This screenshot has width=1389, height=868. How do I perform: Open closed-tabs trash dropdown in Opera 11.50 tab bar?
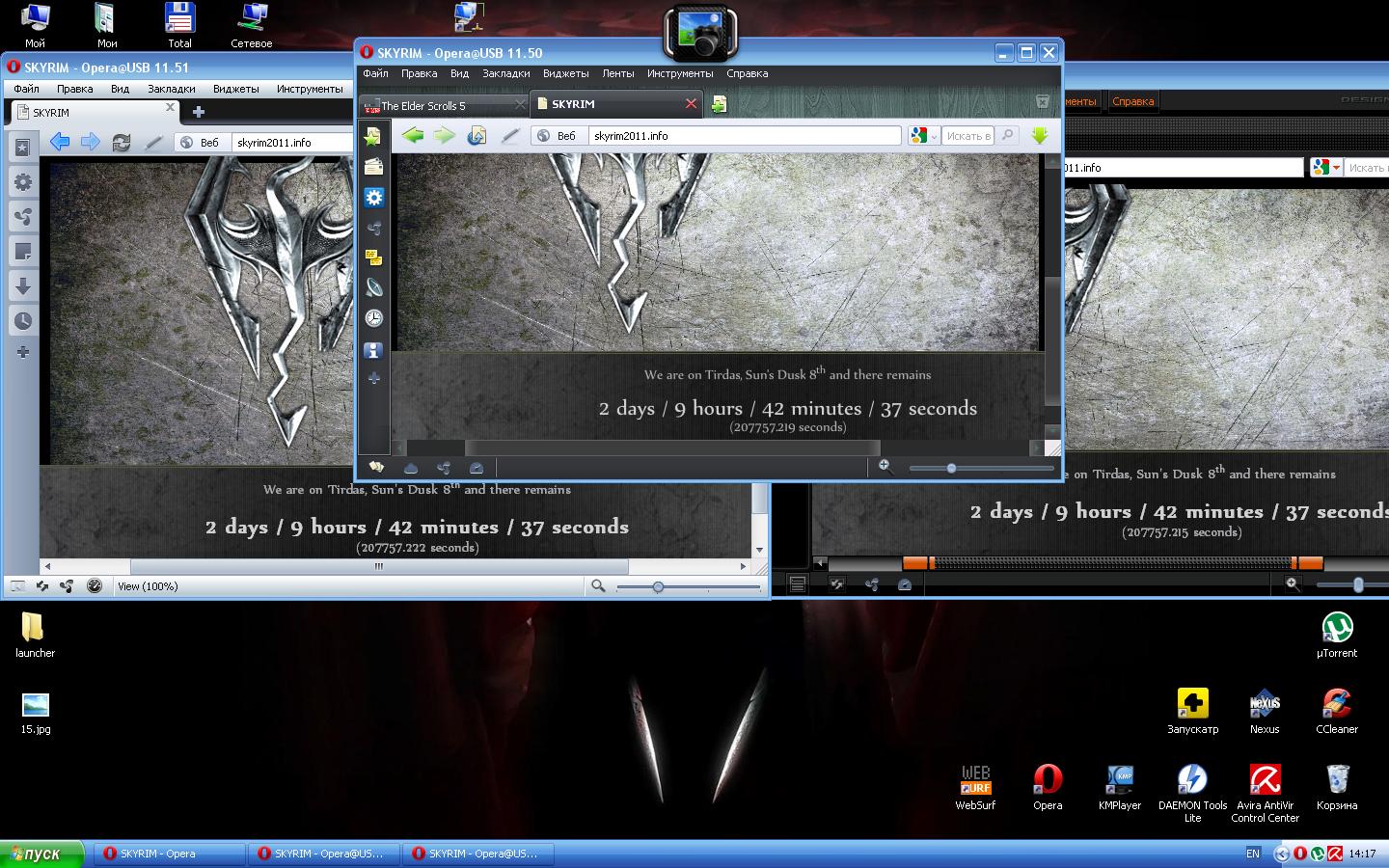click(1042, 102)
